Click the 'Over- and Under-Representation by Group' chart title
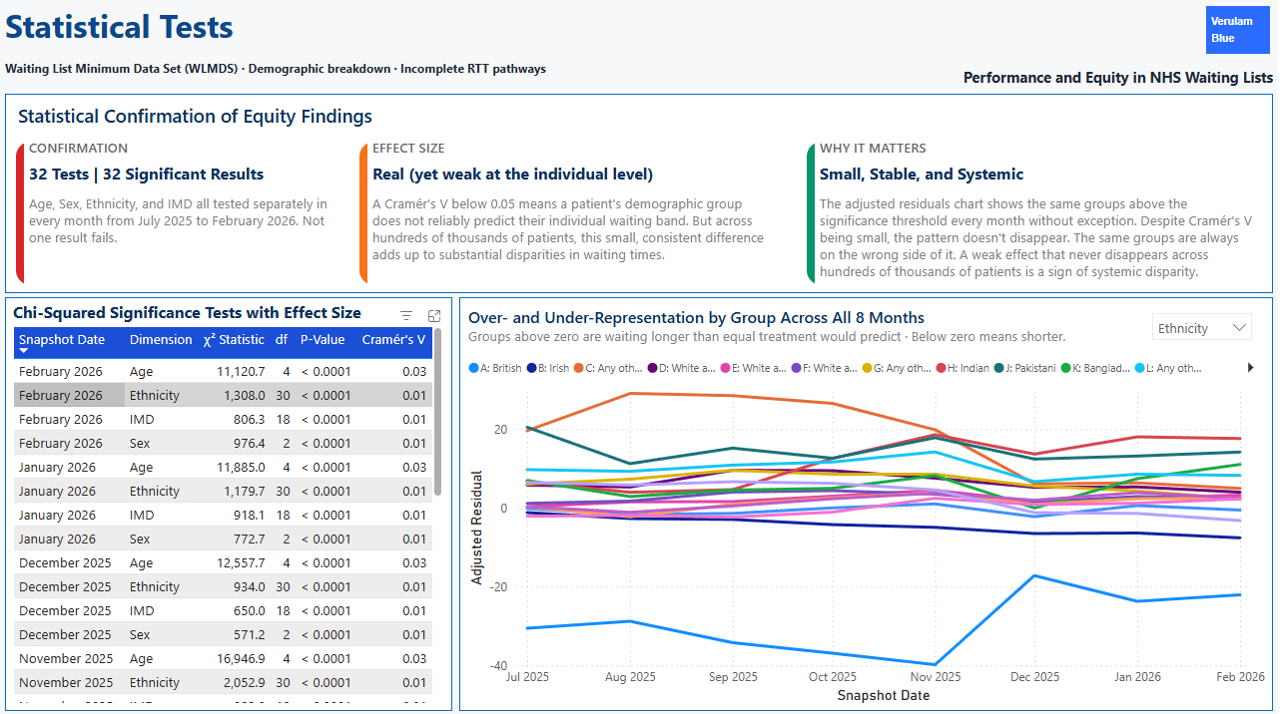The height and width of the screenshot is (714, 1280). pyautogui.click(x=696, y=319)
